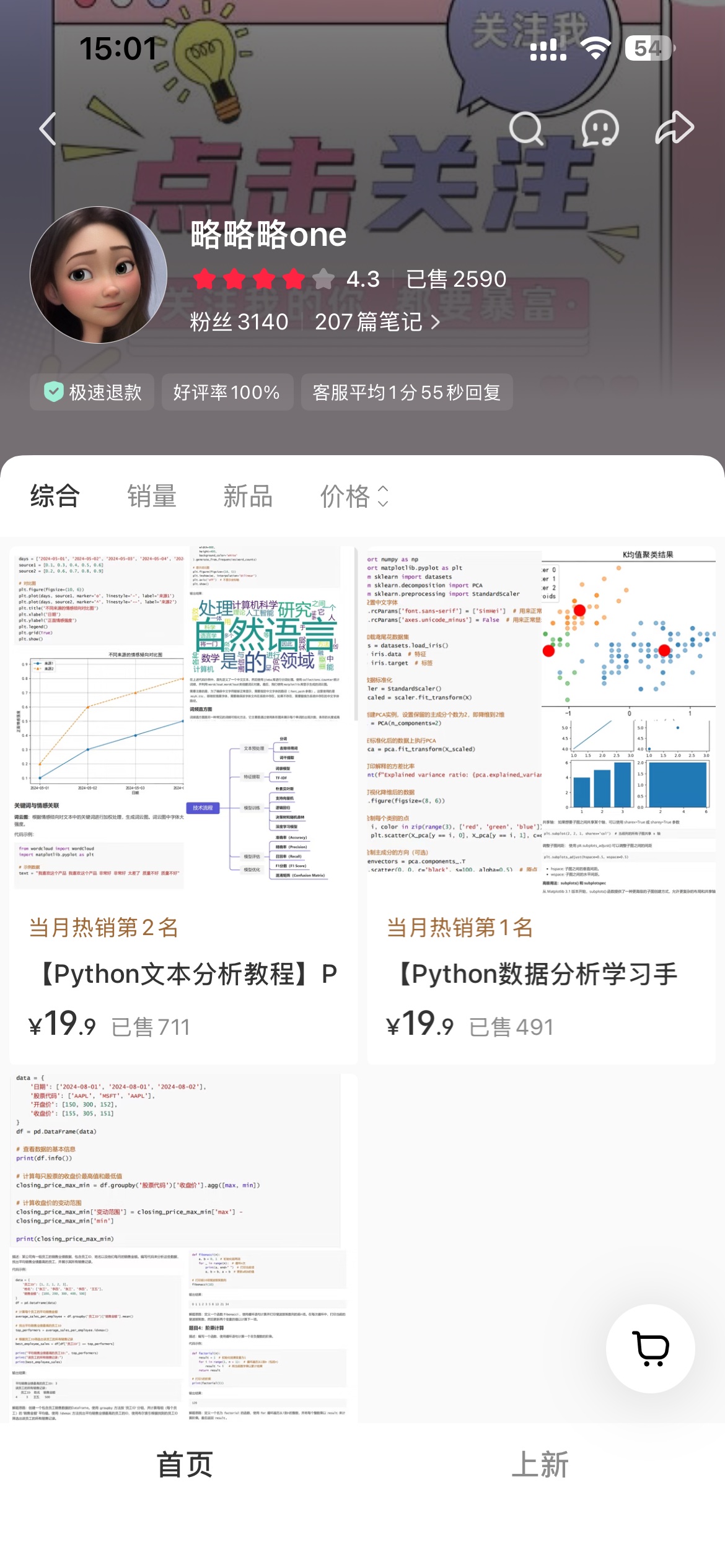This screenshot has height=1568, width=725.
Task: Tap the 客服平均1分55秒回复 tag
Action: [x=406, y=392]
